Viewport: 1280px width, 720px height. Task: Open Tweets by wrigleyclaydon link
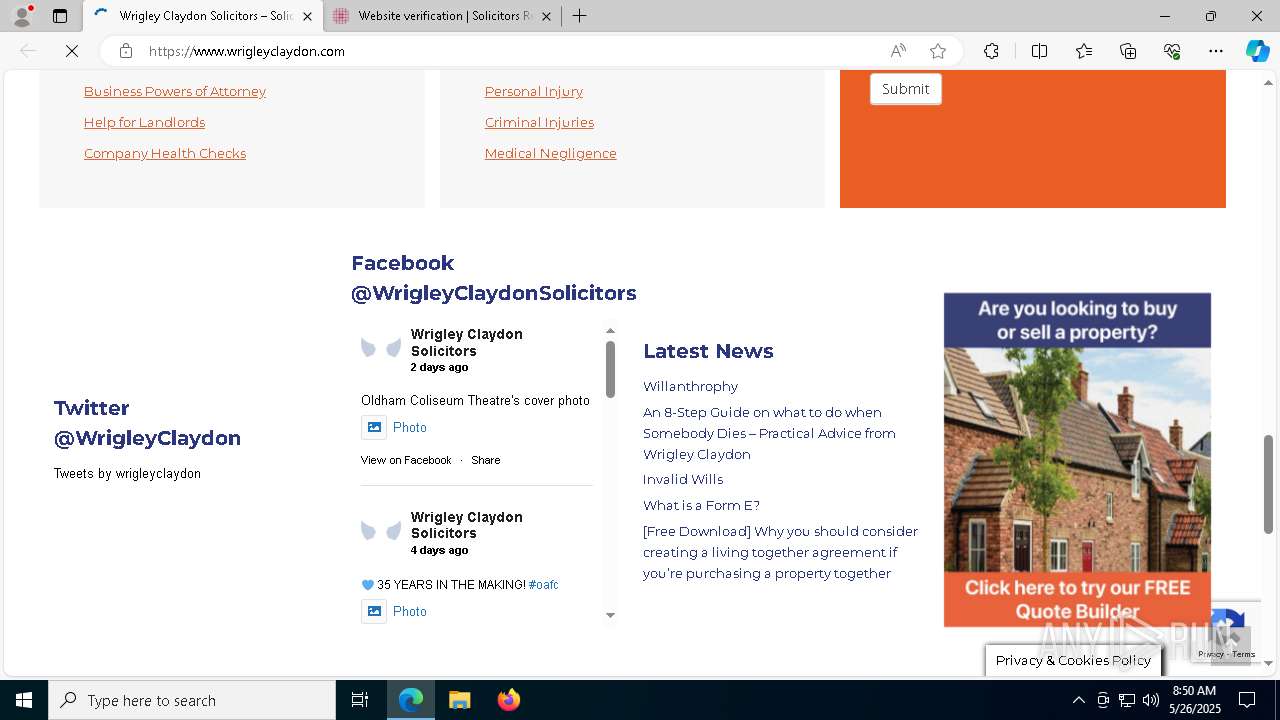pos(127,473)
